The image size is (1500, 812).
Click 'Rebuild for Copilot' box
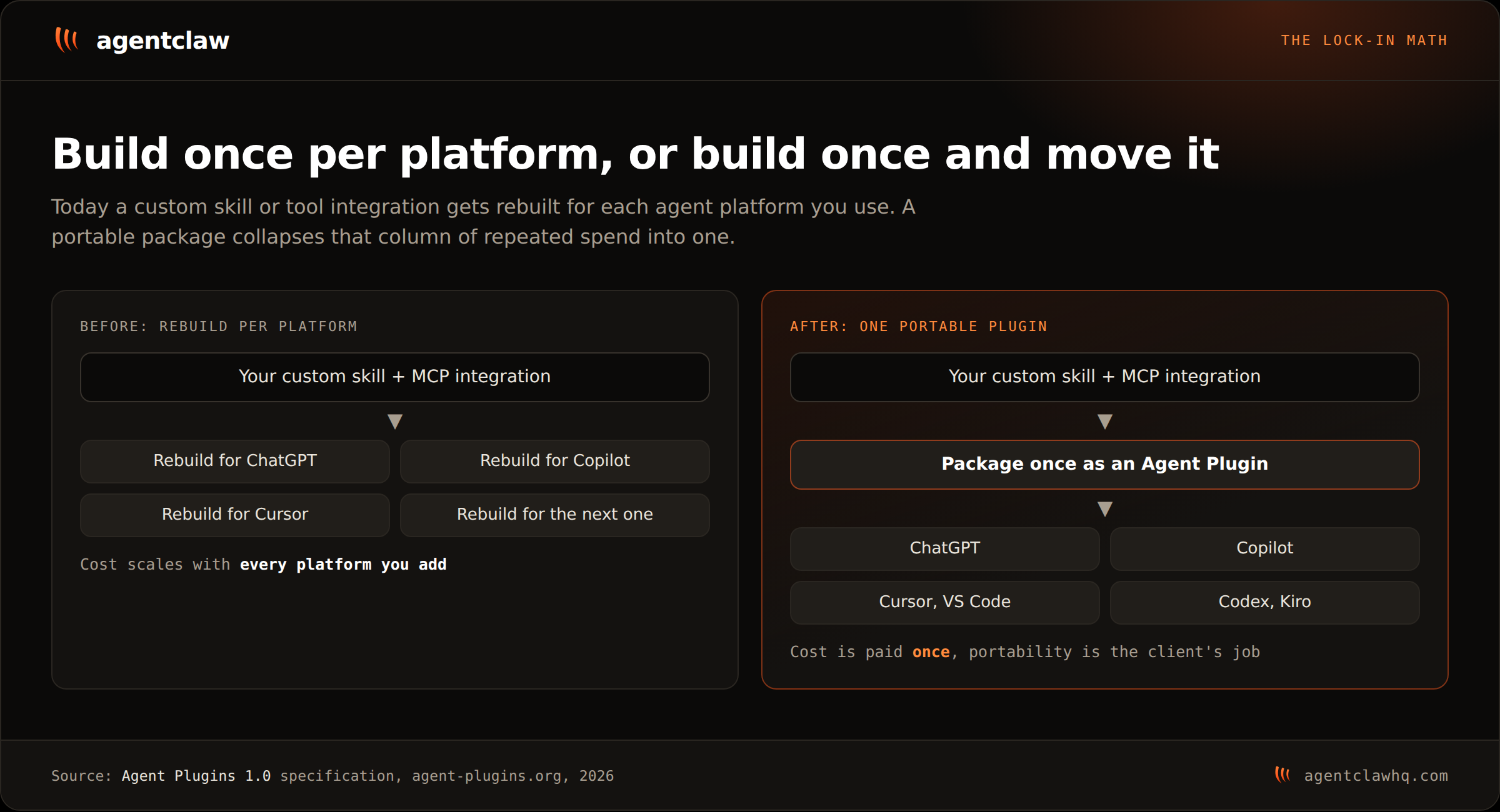pyautogui.click(x=555, y=462)
